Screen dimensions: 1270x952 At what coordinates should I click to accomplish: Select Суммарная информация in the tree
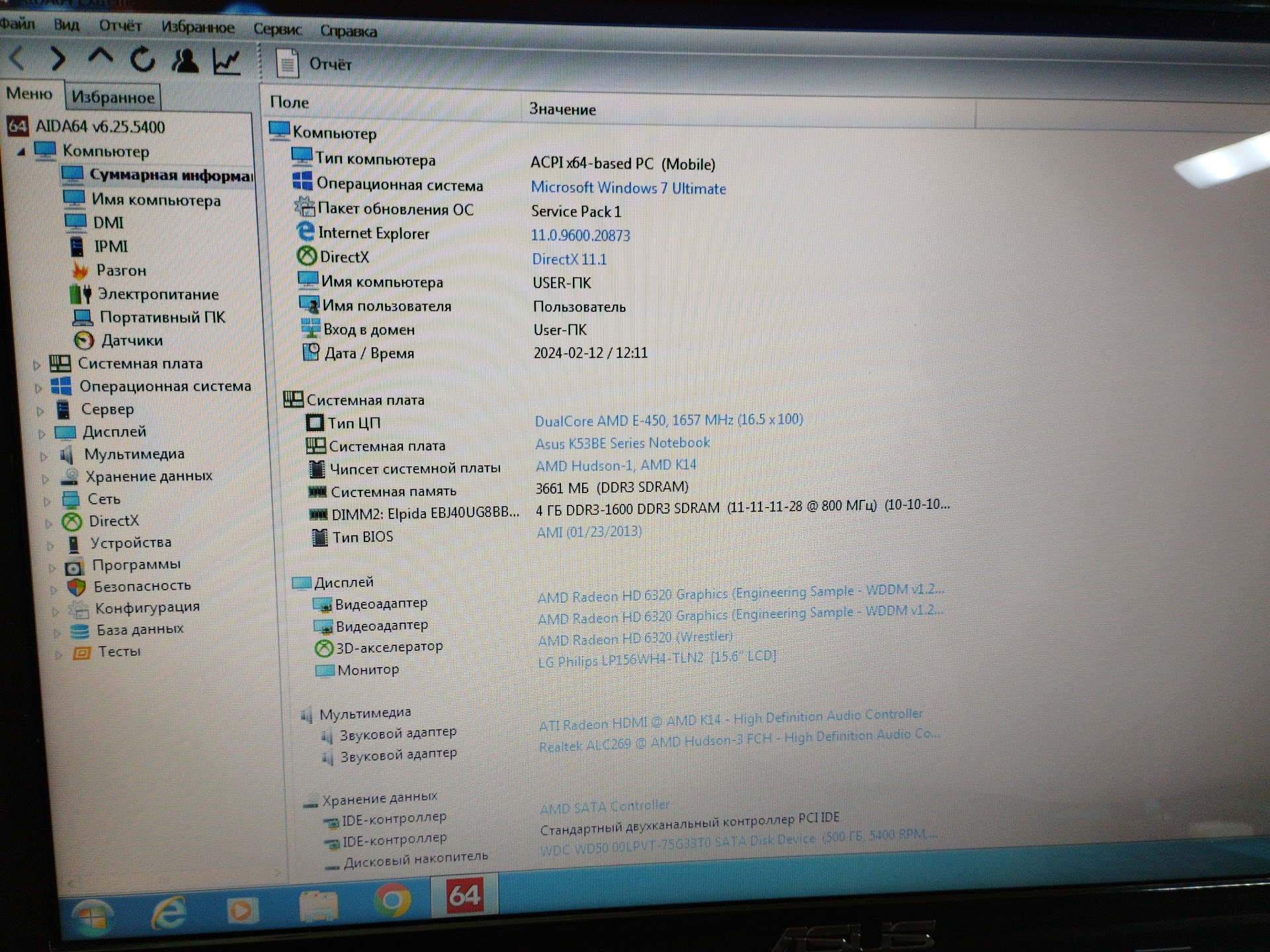[x=171, y=175]
